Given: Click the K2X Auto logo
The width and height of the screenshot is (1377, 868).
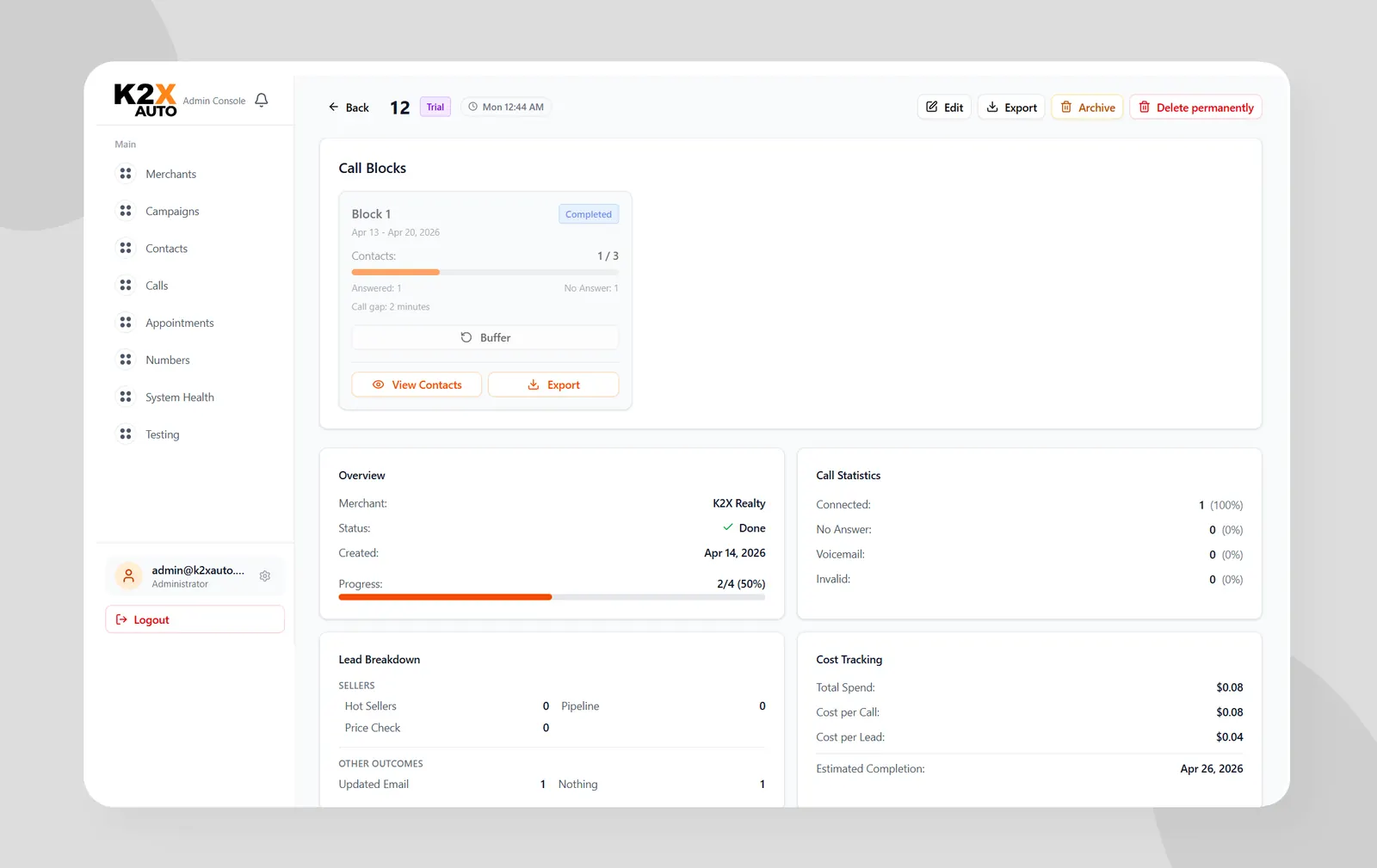Looking at the screenshot, I should click(x=145, y=100).
